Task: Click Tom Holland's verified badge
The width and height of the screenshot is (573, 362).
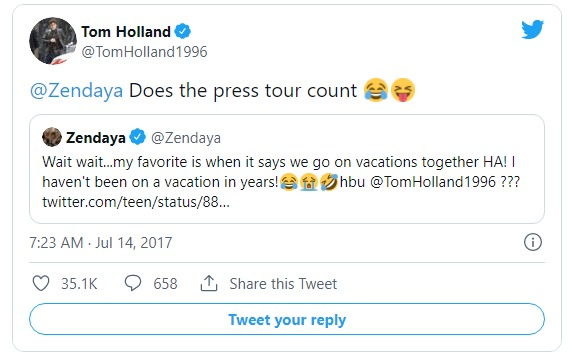Action: 183,31
